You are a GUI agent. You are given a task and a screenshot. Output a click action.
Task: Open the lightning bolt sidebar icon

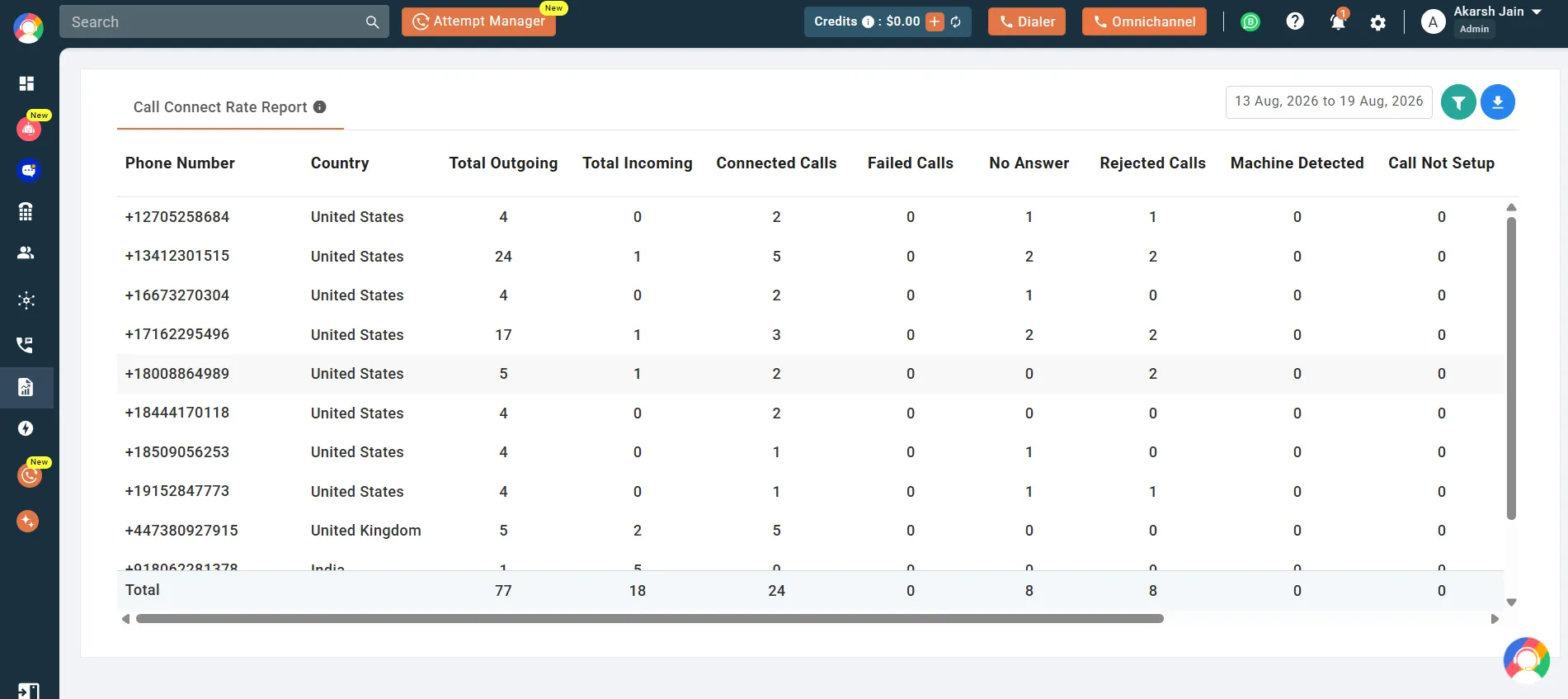[x=26, y=428]
